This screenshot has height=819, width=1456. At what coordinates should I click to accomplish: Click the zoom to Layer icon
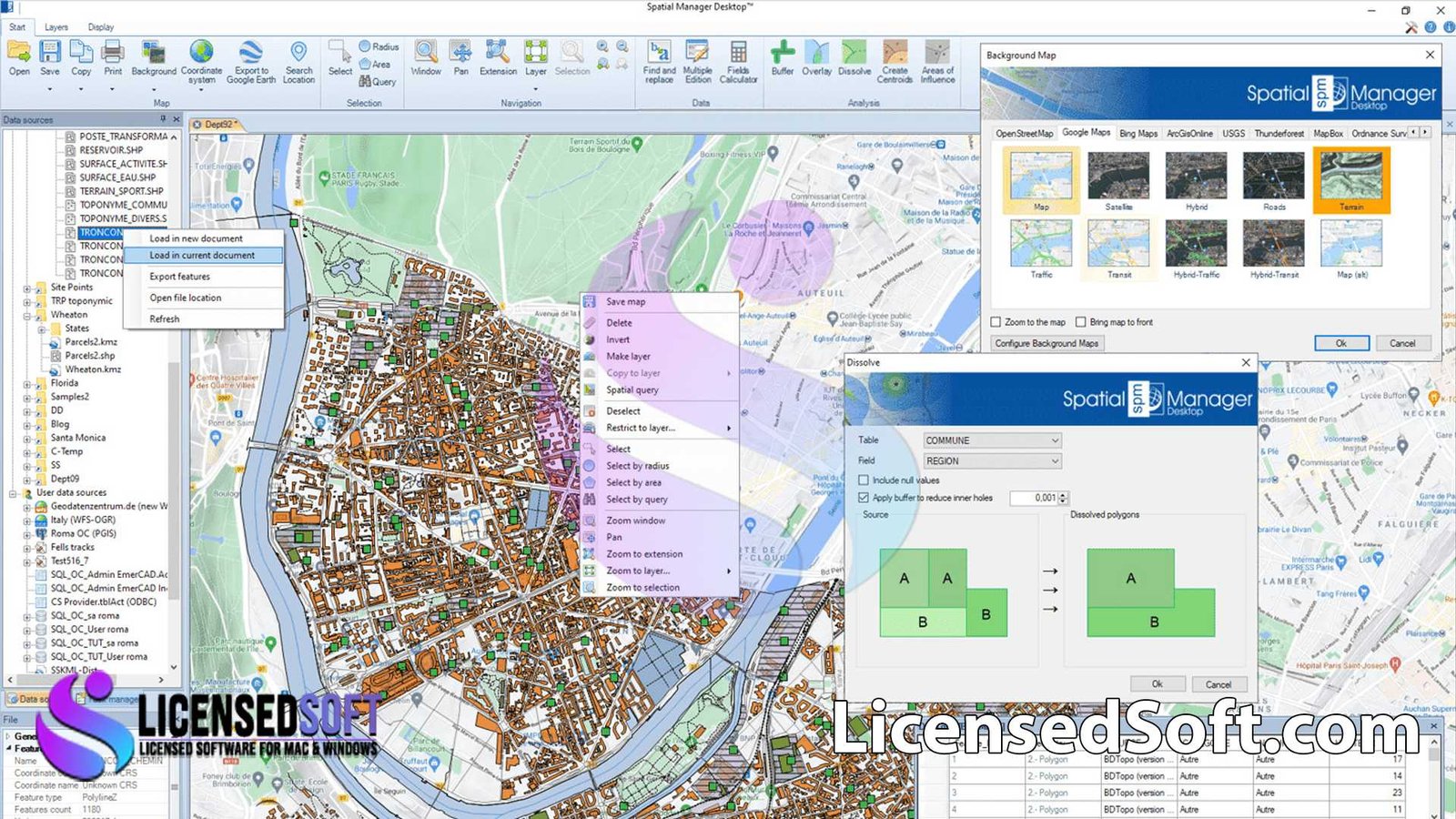[536, 58]
